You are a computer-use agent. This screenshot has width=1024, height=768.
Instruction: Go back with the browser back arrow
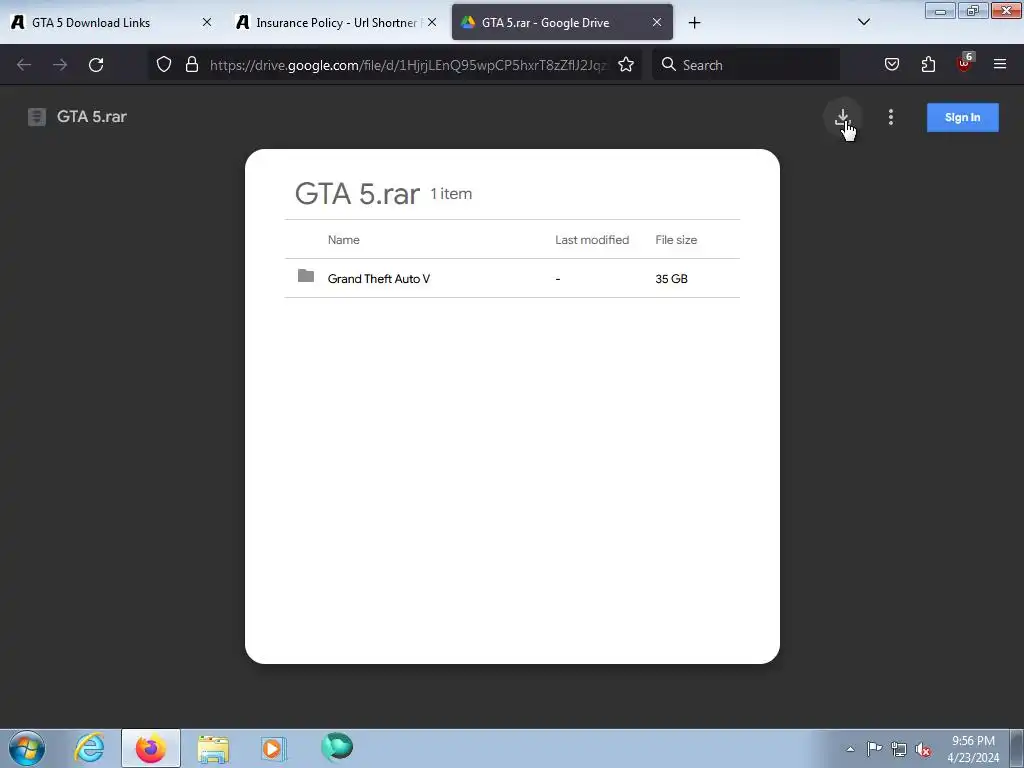[24, 65]
